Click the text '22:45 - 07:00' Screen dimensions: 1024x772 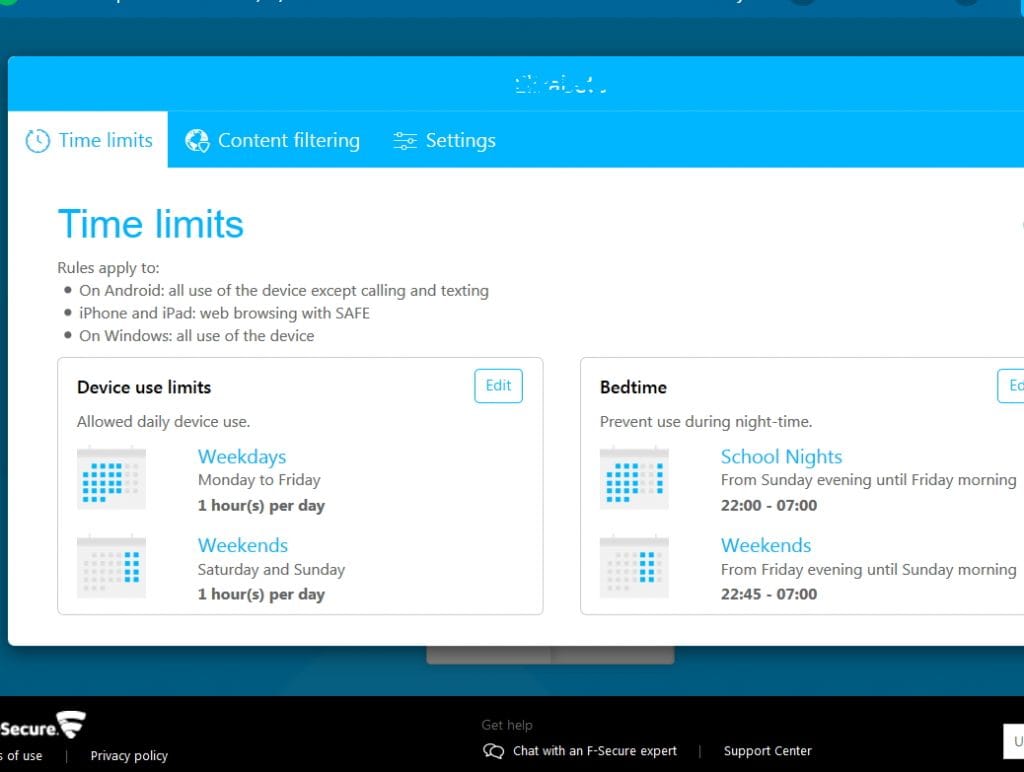click(769, 594)
